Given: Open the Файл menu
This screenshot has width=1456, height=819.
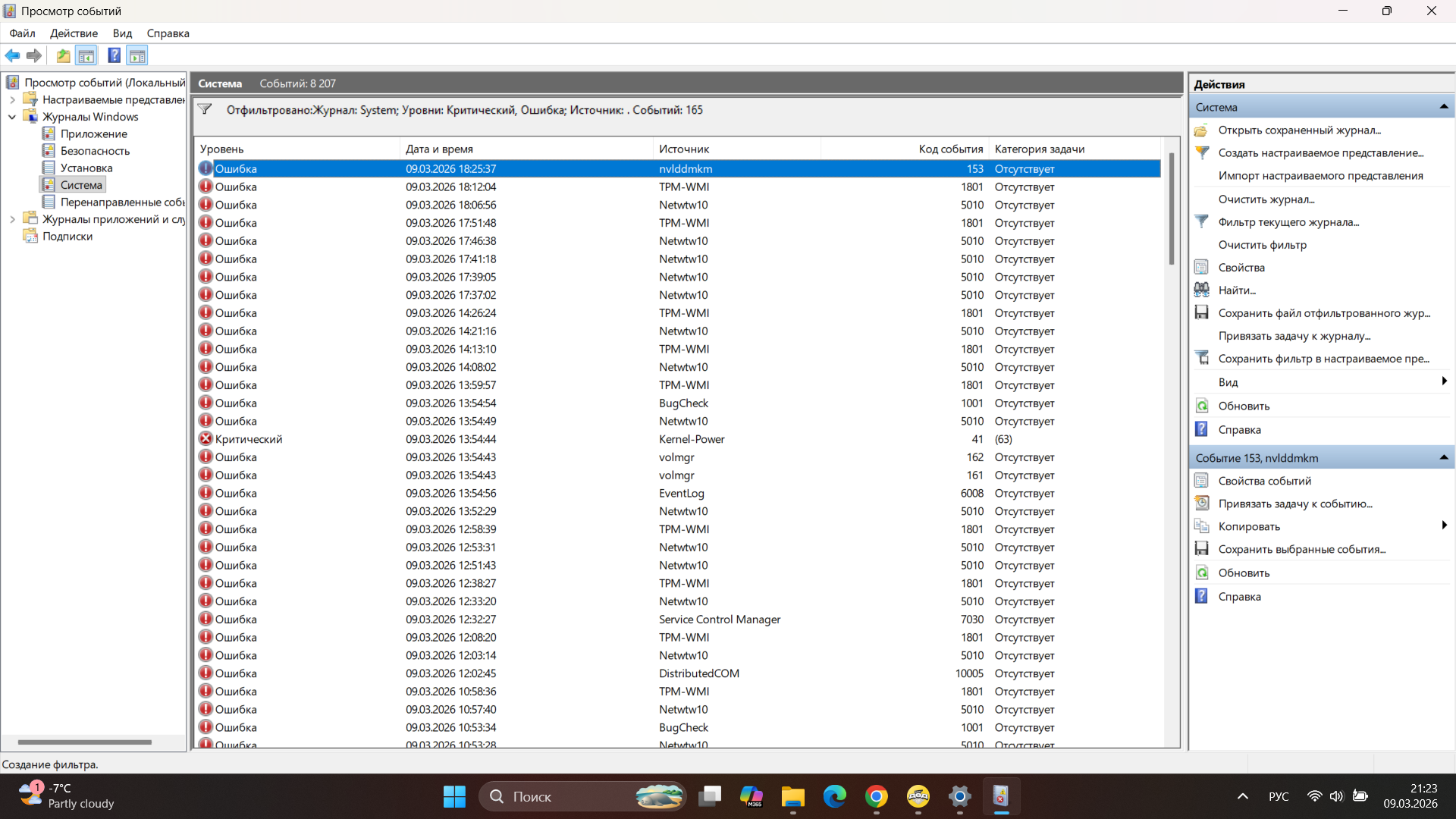Looking at the screenshot, I should (22, 33).
